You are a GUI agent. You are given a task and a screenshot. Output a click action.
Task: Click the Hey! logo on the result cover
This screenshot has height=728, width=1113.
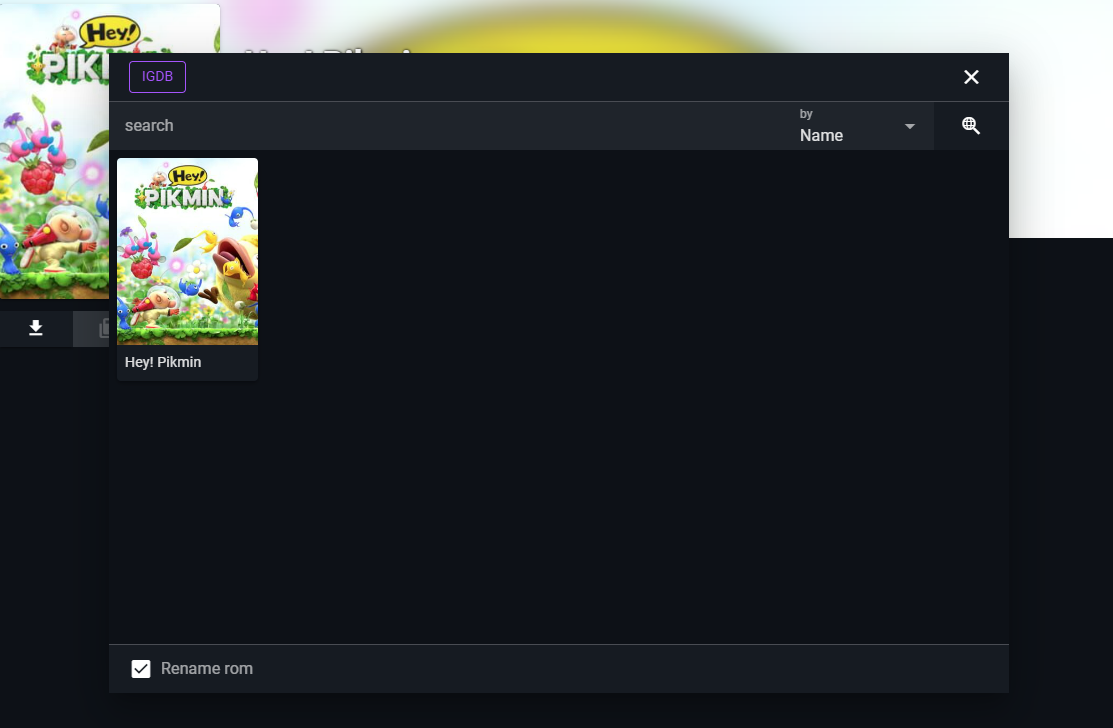[187, 174]
